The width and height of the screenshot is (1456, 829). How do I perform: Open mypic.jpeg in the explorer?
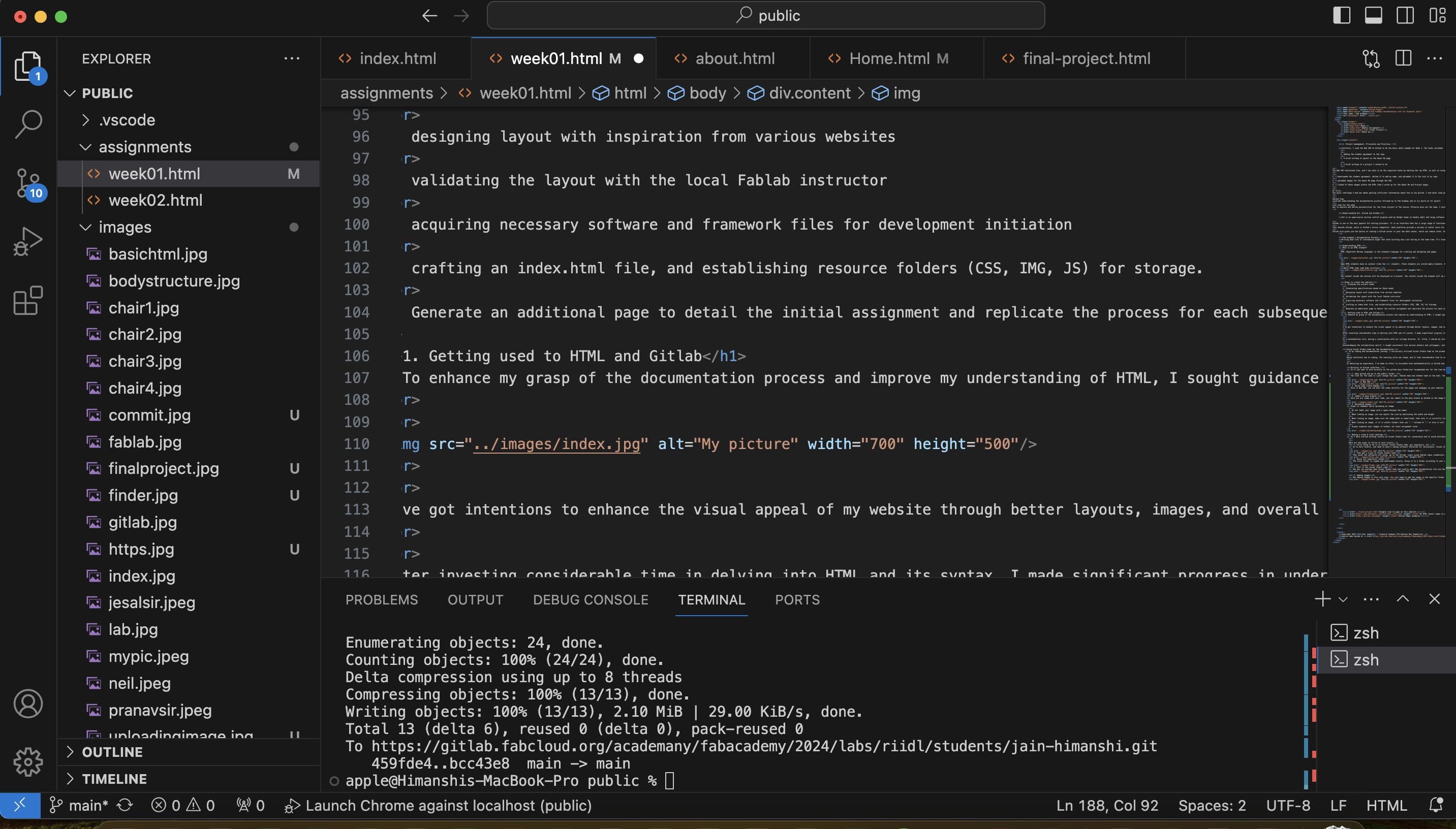click(x=189, y=656)
